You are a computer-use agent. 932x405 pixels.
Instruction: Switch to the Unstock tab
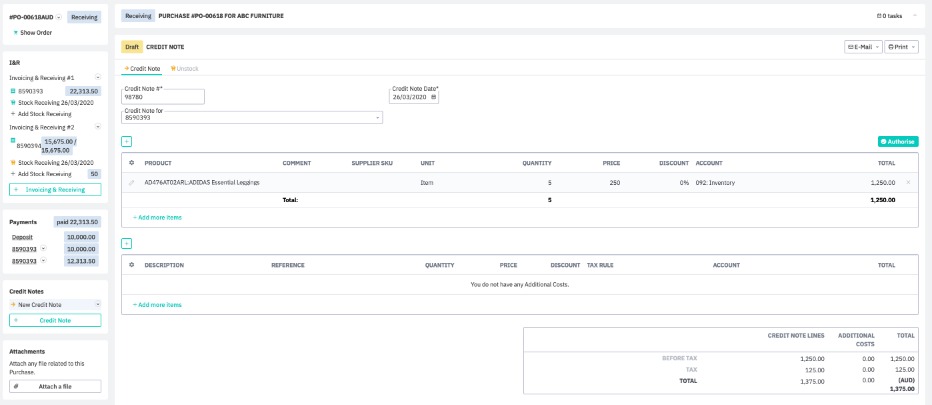click(184, 68)
